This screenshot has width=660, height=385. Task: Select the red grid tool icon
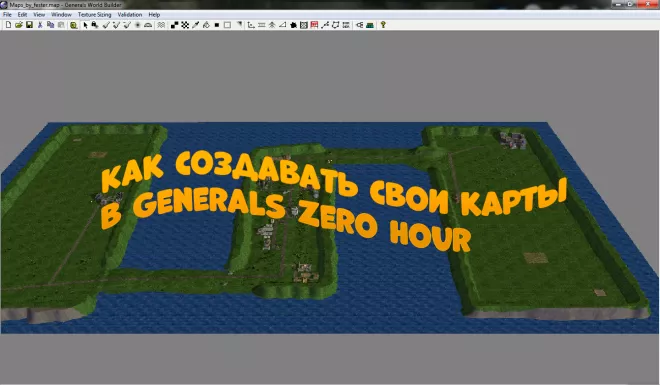(x=314, y=25)
